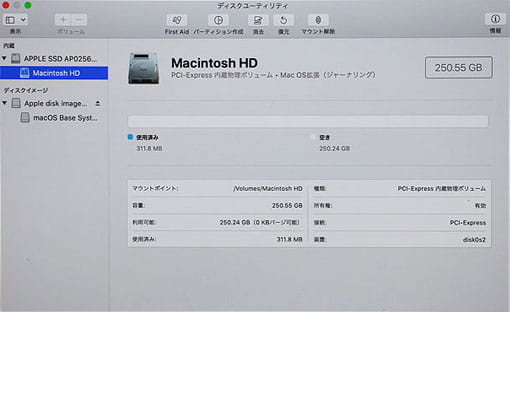The height and width of the screenshot is (397, 510).
Task: Click the 250.55 GB capacity table value
Action: [287, 206]
